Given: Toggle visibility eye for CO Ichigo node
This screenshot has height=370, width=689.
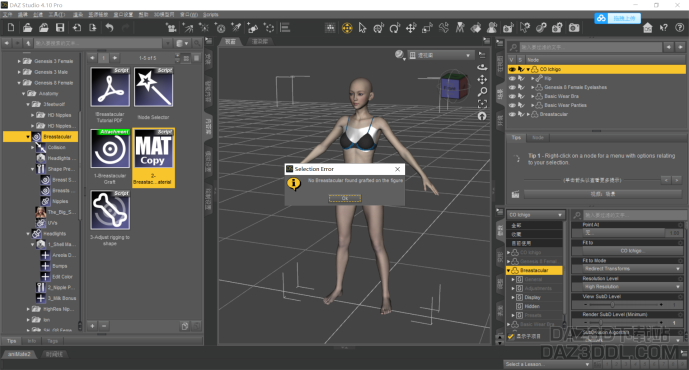Looking at the screenshot, I should coord(512,69).
